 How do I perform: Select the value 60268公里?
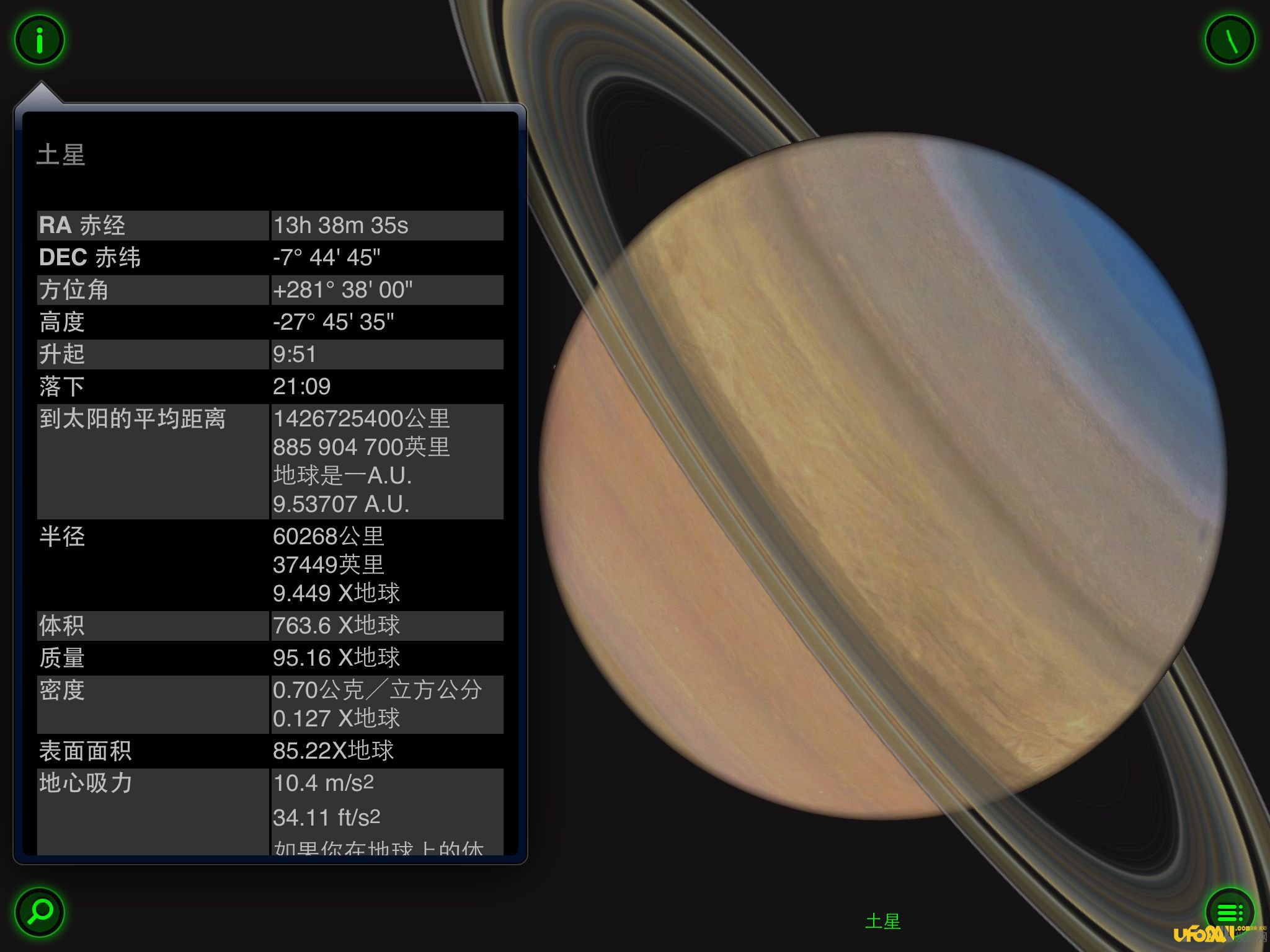click(329, 536)
